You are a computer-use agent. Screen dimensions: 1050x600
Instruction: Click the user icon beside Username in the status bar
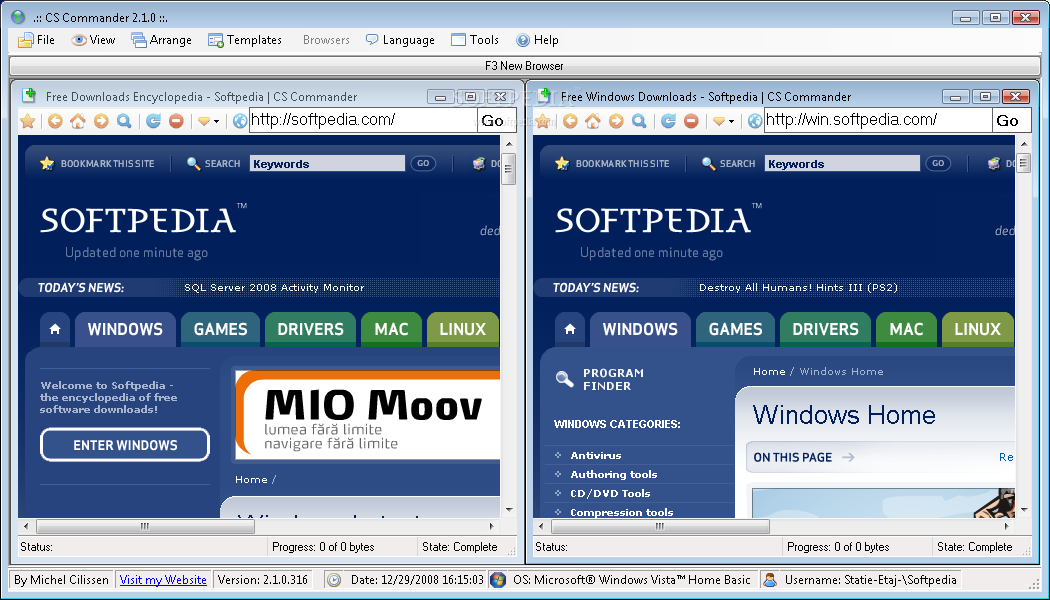coord(770,580)
